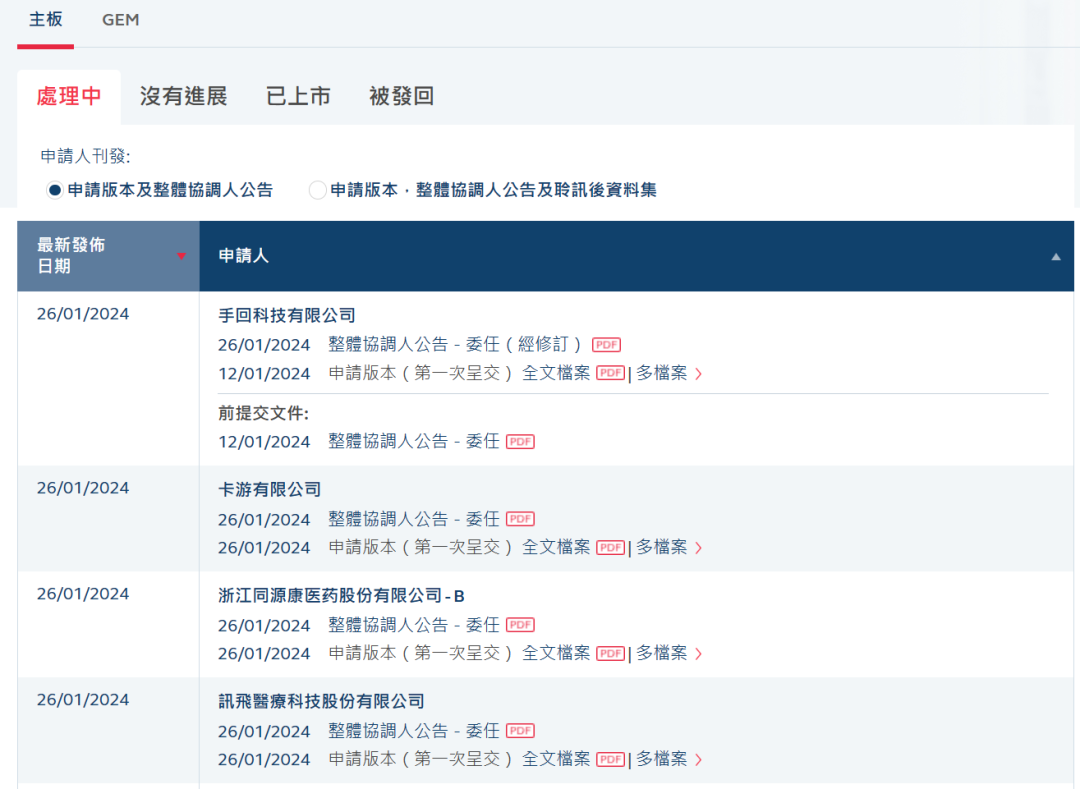Open PDF icon for 卡游有限公司 application full text
Viewport: 1080px width, 789px height.
click(x=610, y=548)
